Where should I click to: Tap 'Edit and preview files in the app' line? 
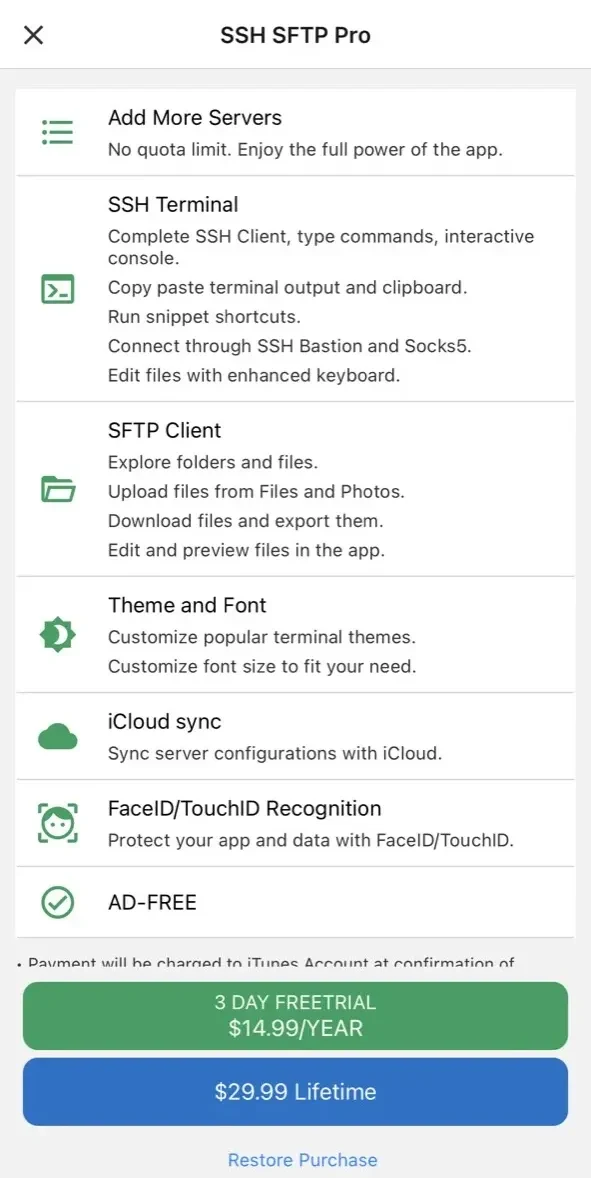[x=246, y=551]
